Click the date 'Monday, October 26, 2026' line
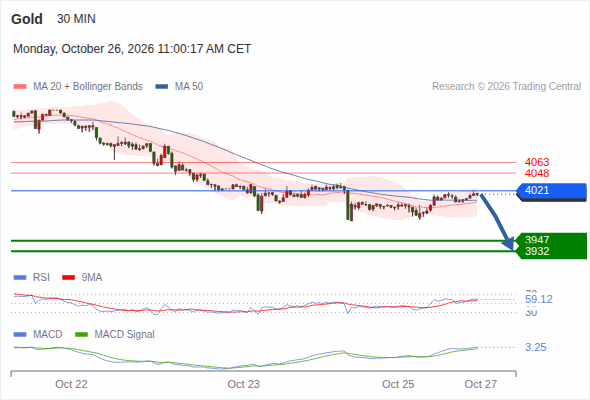The width and height of the screenshot is (590, 400). (132, 49)
